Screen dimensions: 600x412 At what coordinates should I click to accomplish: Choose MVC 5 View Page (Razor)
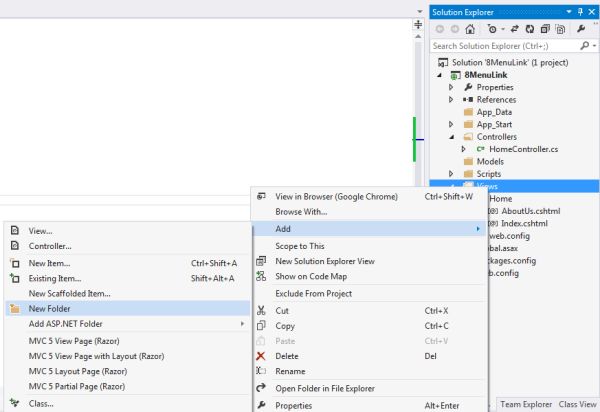[x=127, y=341]
